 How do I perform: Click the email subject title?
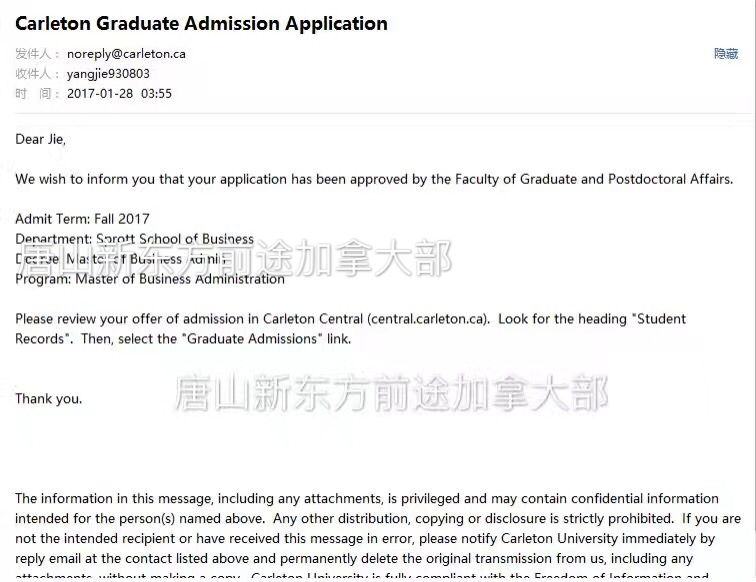[x=202, y=23]
